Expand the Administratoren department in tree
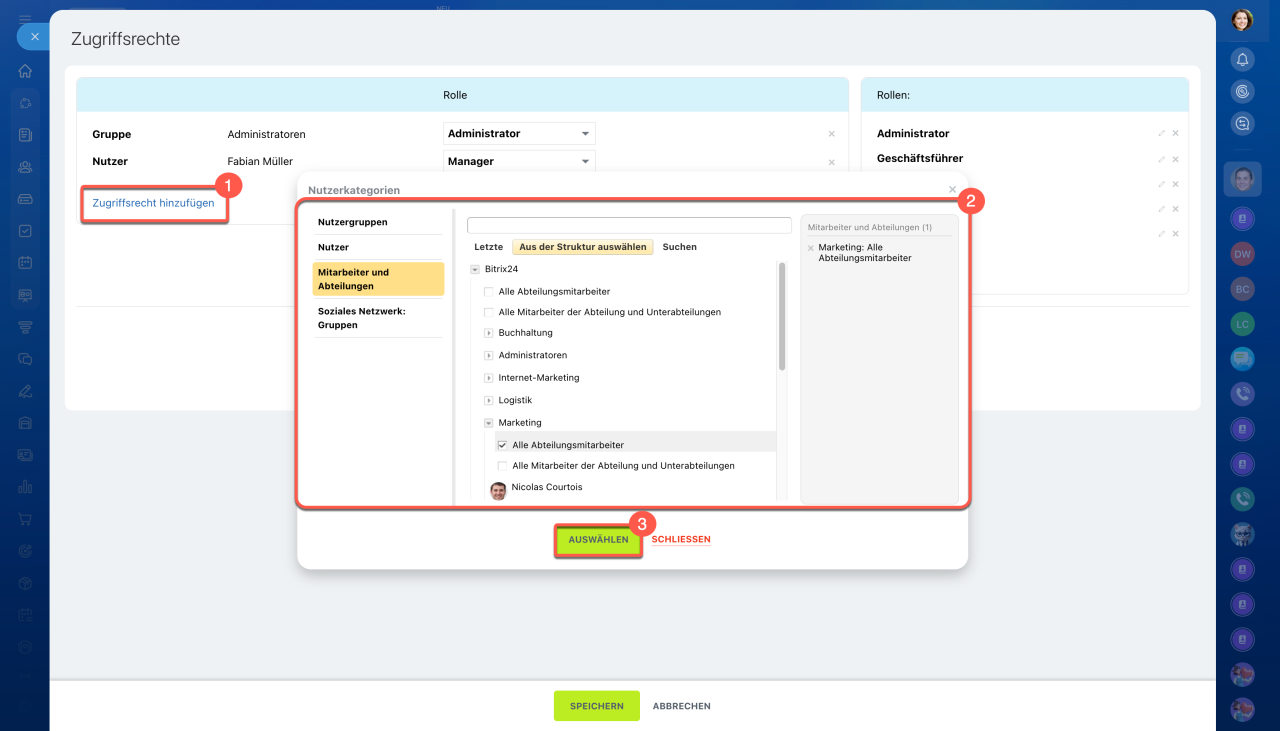 pyautogui.click(x=489, y=355)
